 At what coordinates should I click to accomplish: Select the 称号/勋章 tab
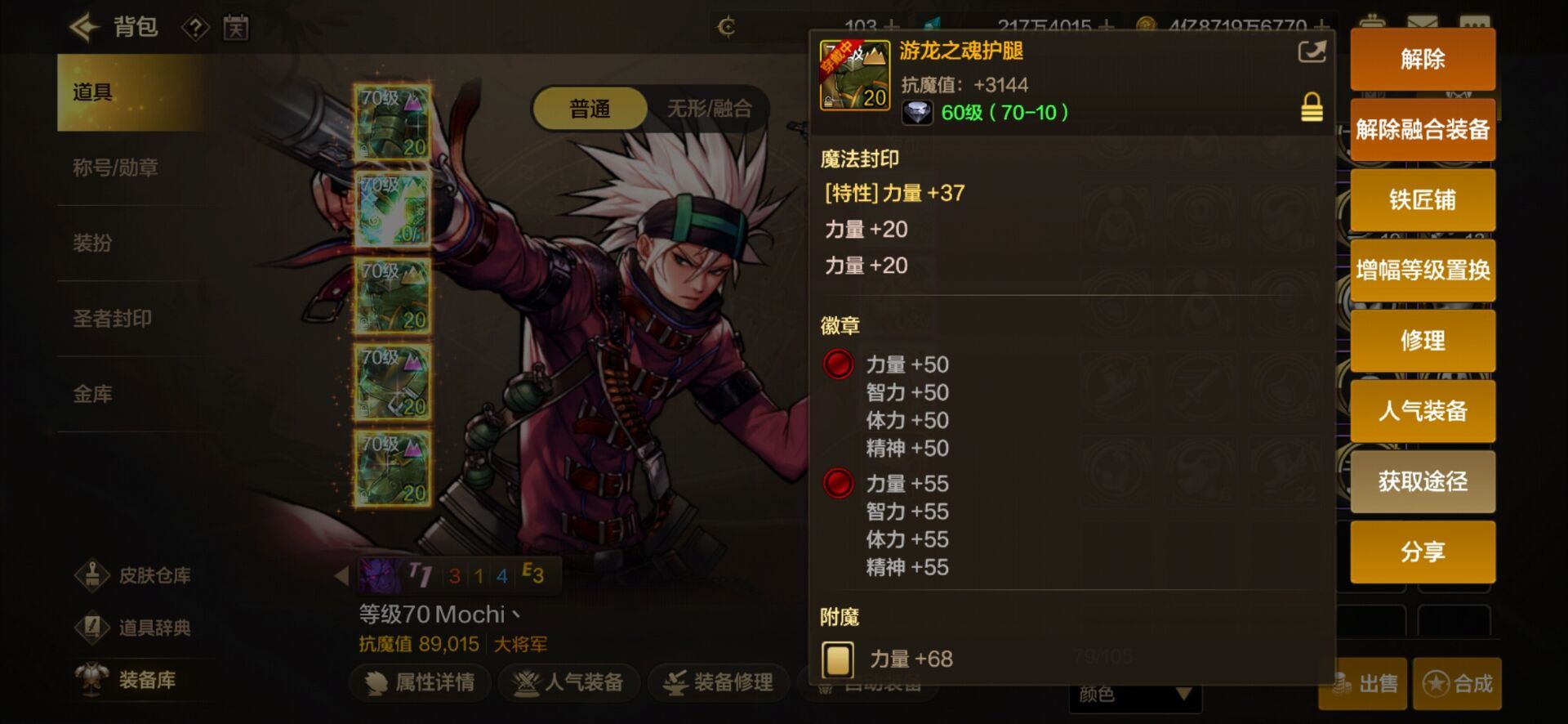[x=115, y=168]
